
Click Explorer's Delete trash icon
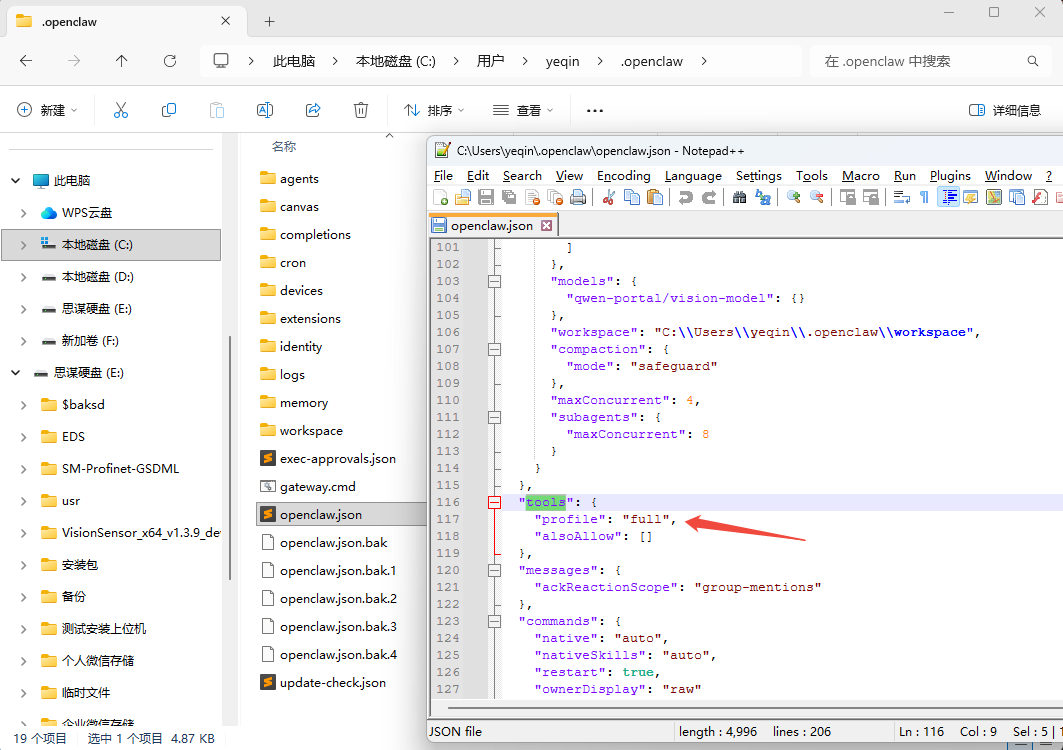361,110
